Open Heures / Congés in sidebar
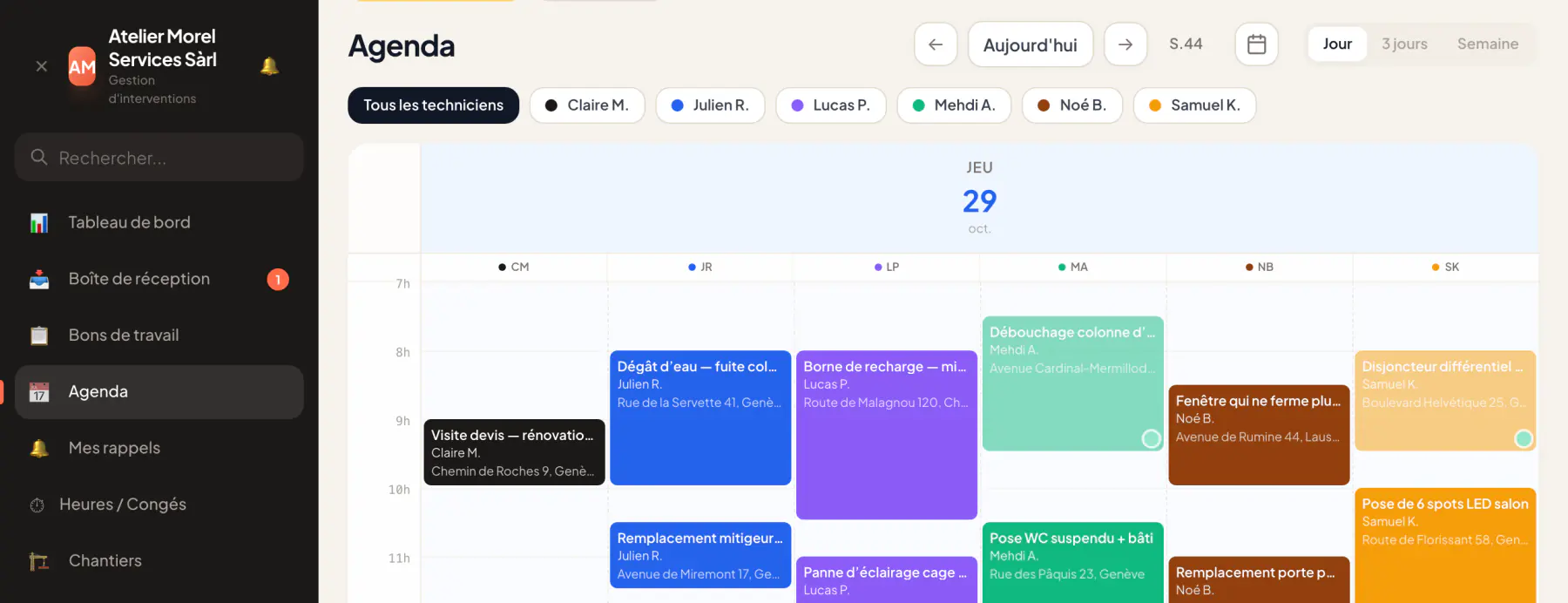The height and width of the screenshot is (603, 1568). tap(159, 505)
